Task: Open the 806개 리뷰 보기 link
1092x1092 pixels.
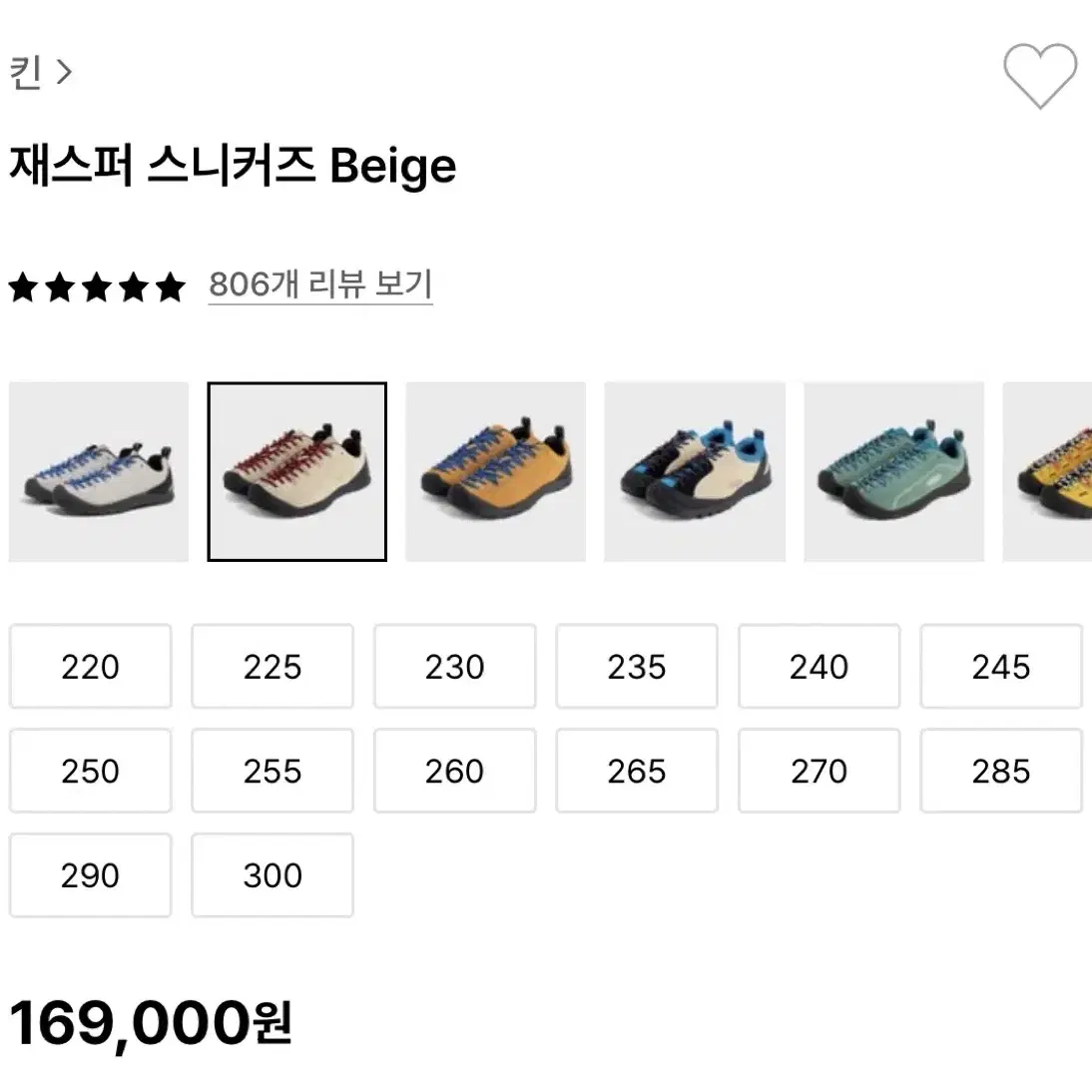Action: [320, 284]
